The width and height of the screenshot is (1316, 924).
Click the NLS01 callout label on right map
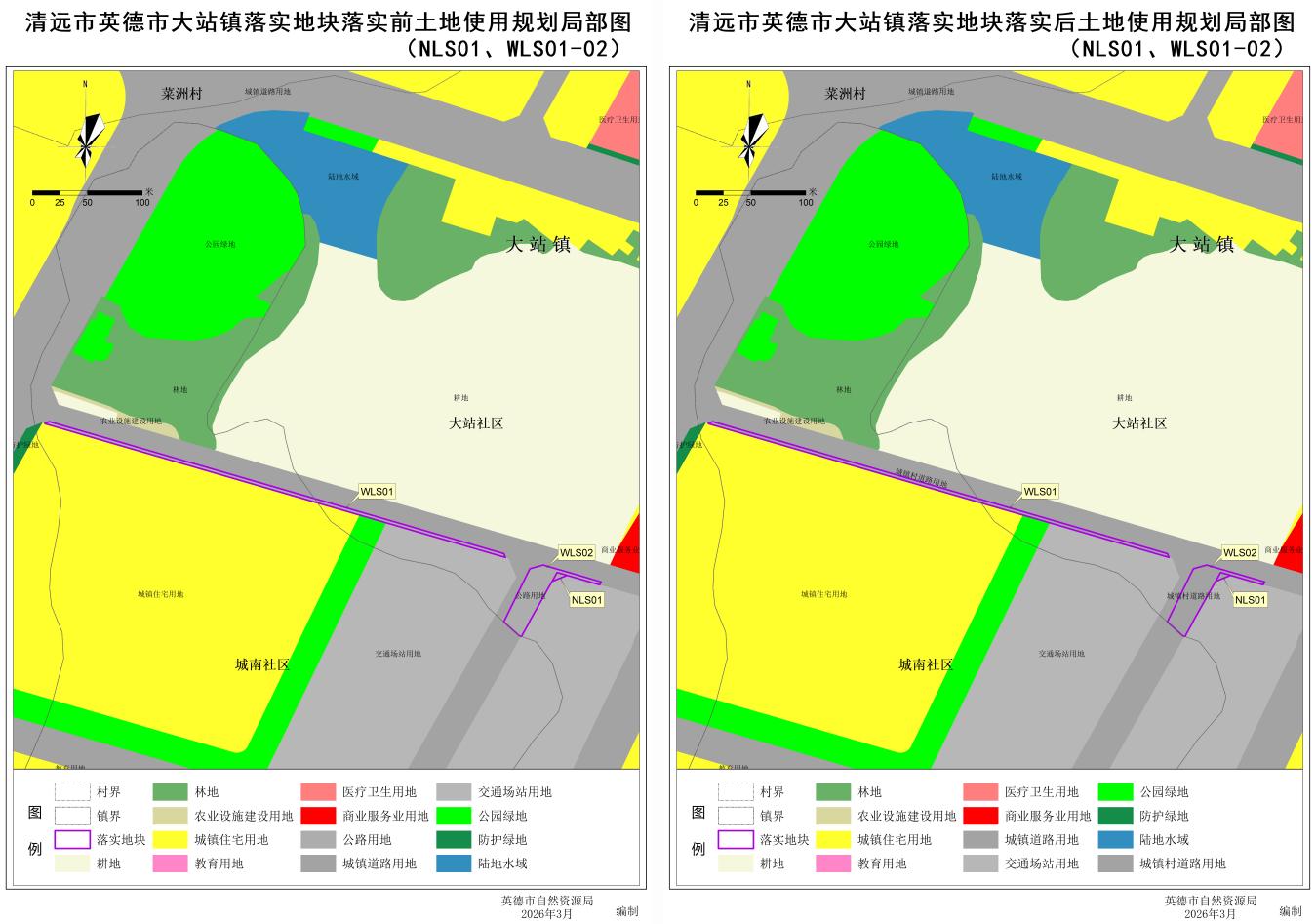coord(1250,600)
